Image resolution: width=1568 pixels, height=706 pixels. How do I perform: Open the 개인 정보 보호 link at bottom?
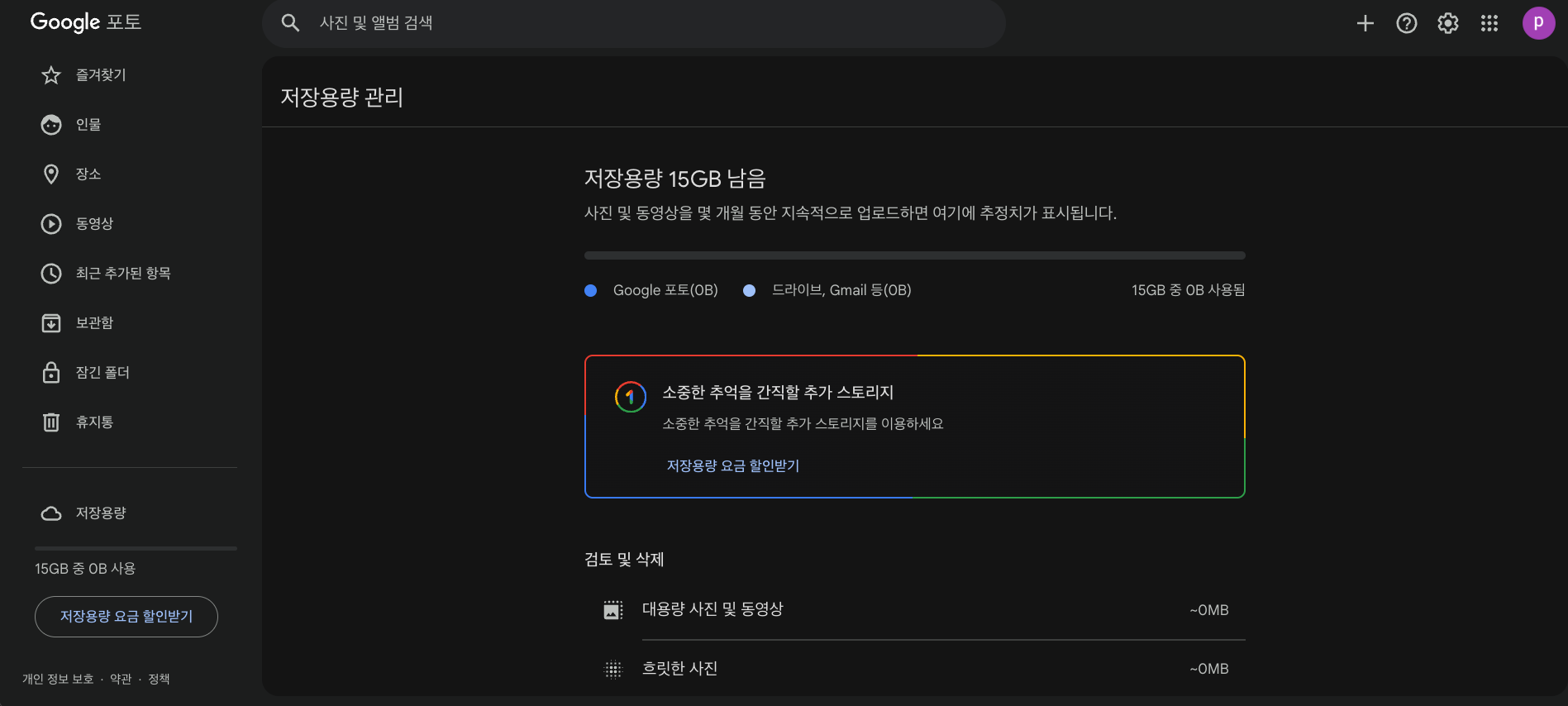click(x=59, y=678)
